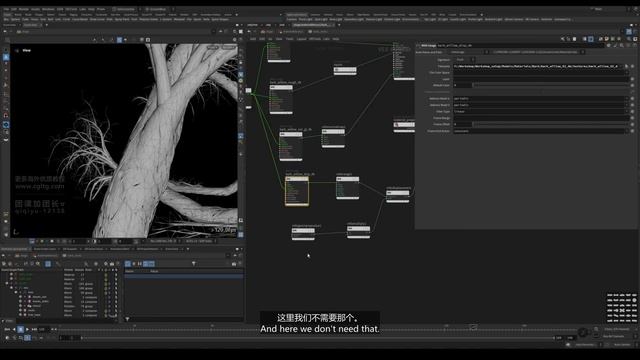Open the Edit menu in main menu bar
Viewport: 640px width, 360px height.
pyautogui.click(x=14, y=9)
